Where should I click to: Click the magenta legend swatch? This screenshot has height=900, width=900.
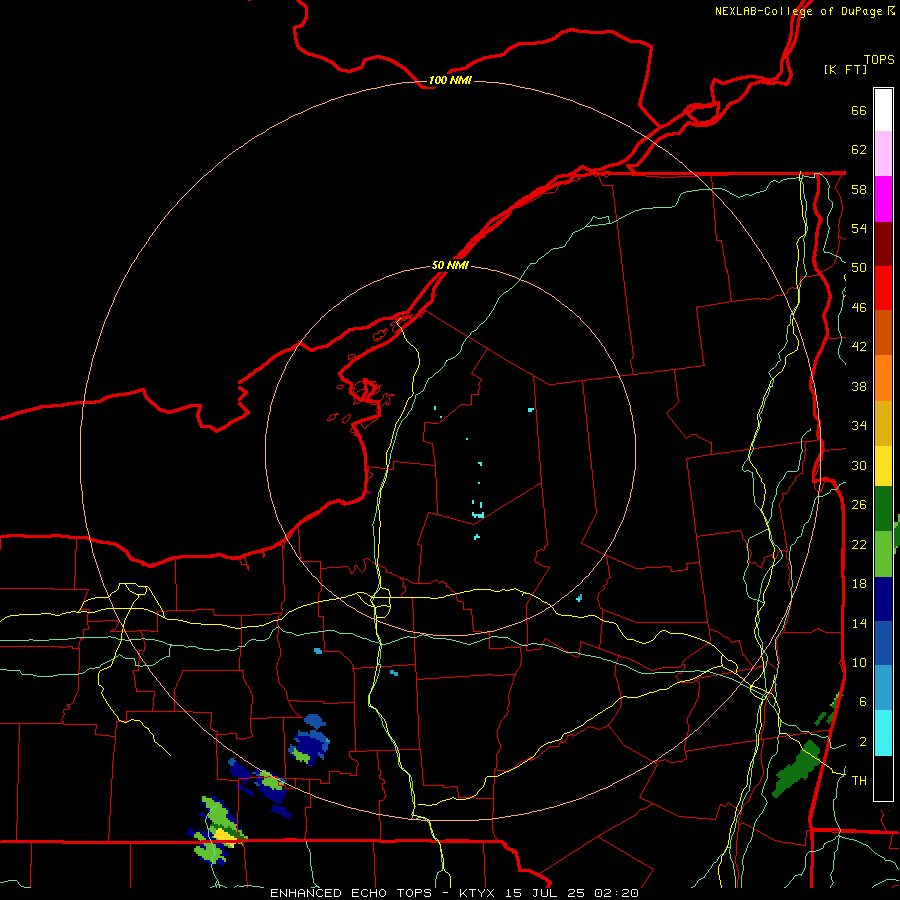(x=883, y=199)
